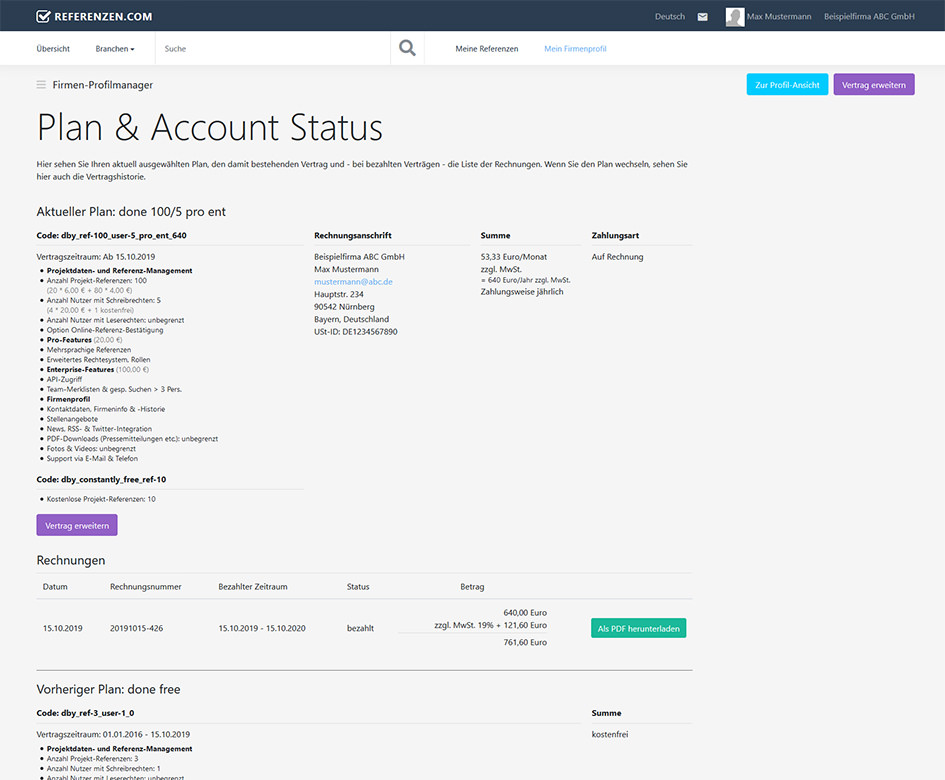Open Meine Referenzen tab
Screen dimensions: 945x780
pos(486,49)
